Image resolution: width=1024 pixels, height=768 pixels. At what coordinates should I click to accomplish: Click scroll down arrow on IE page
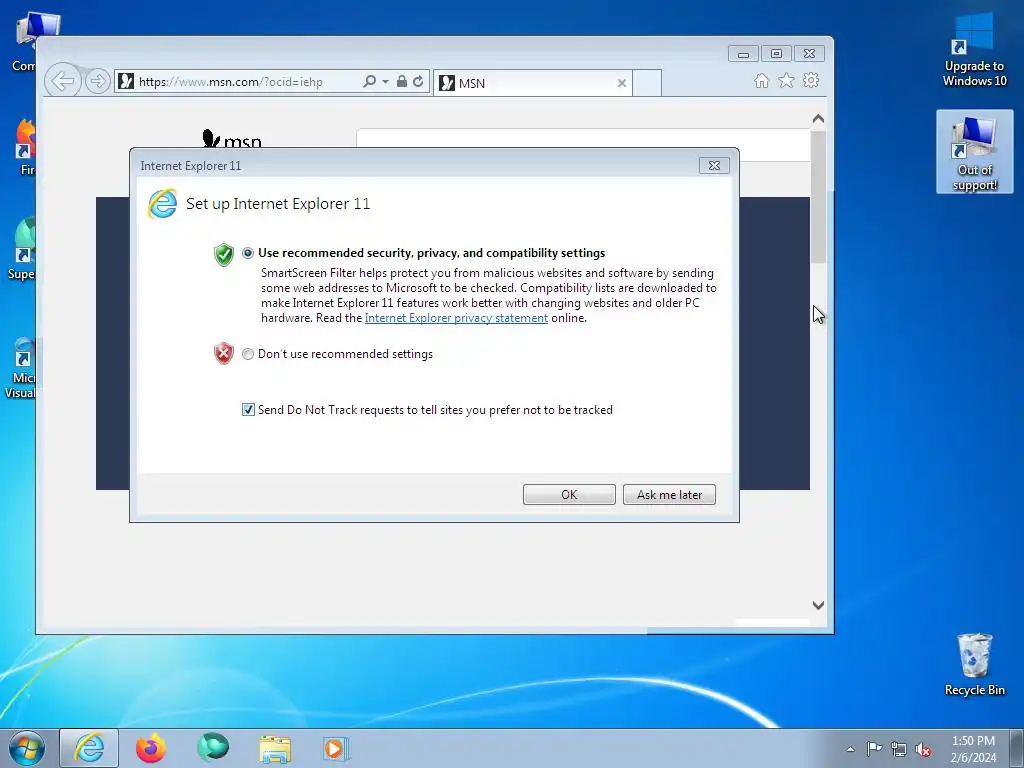(818, 605)
